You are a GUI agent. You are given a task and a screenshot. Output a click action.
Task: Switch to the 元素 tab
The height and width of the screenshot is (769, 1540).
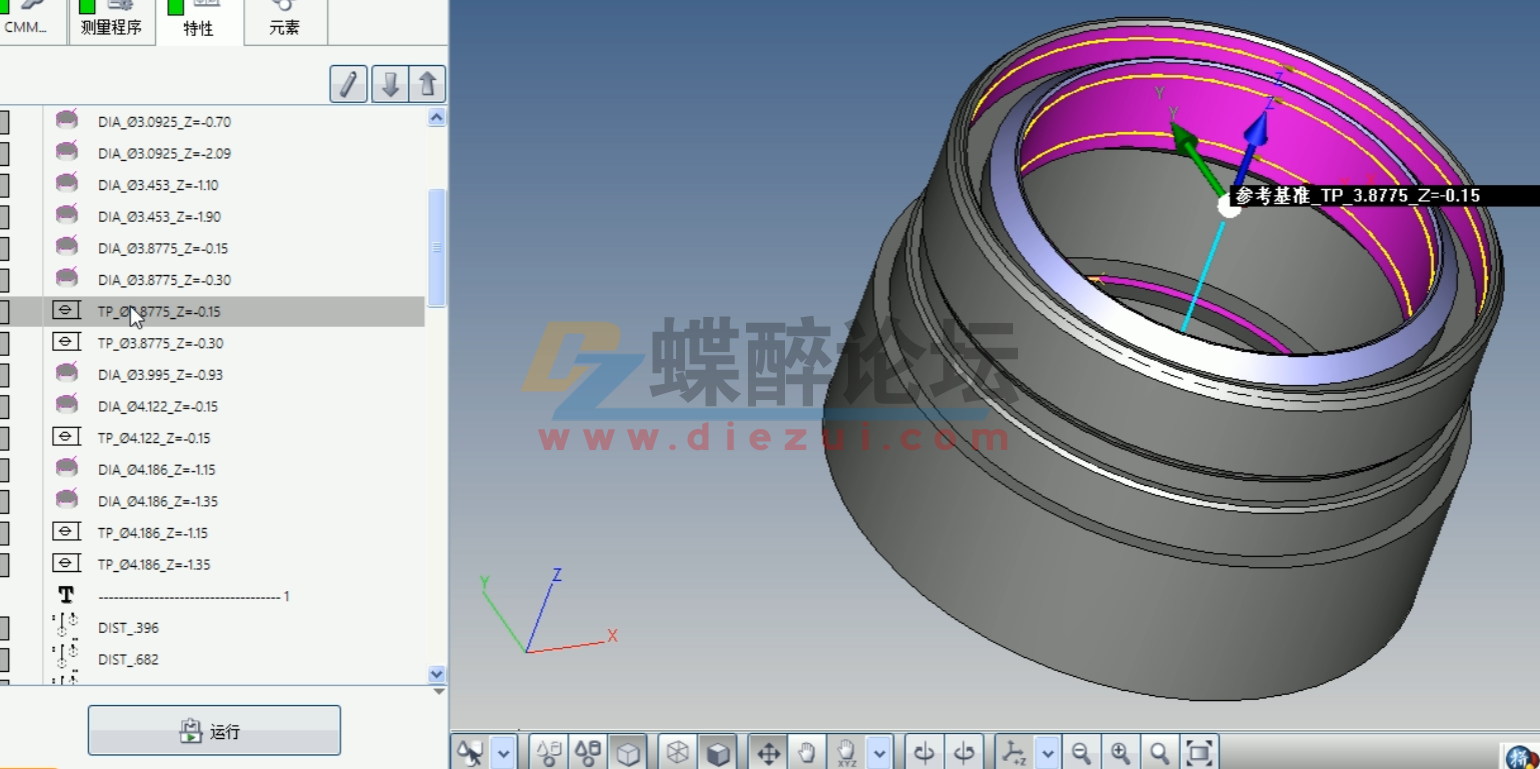pyautogui.click(x=285, y=28)
